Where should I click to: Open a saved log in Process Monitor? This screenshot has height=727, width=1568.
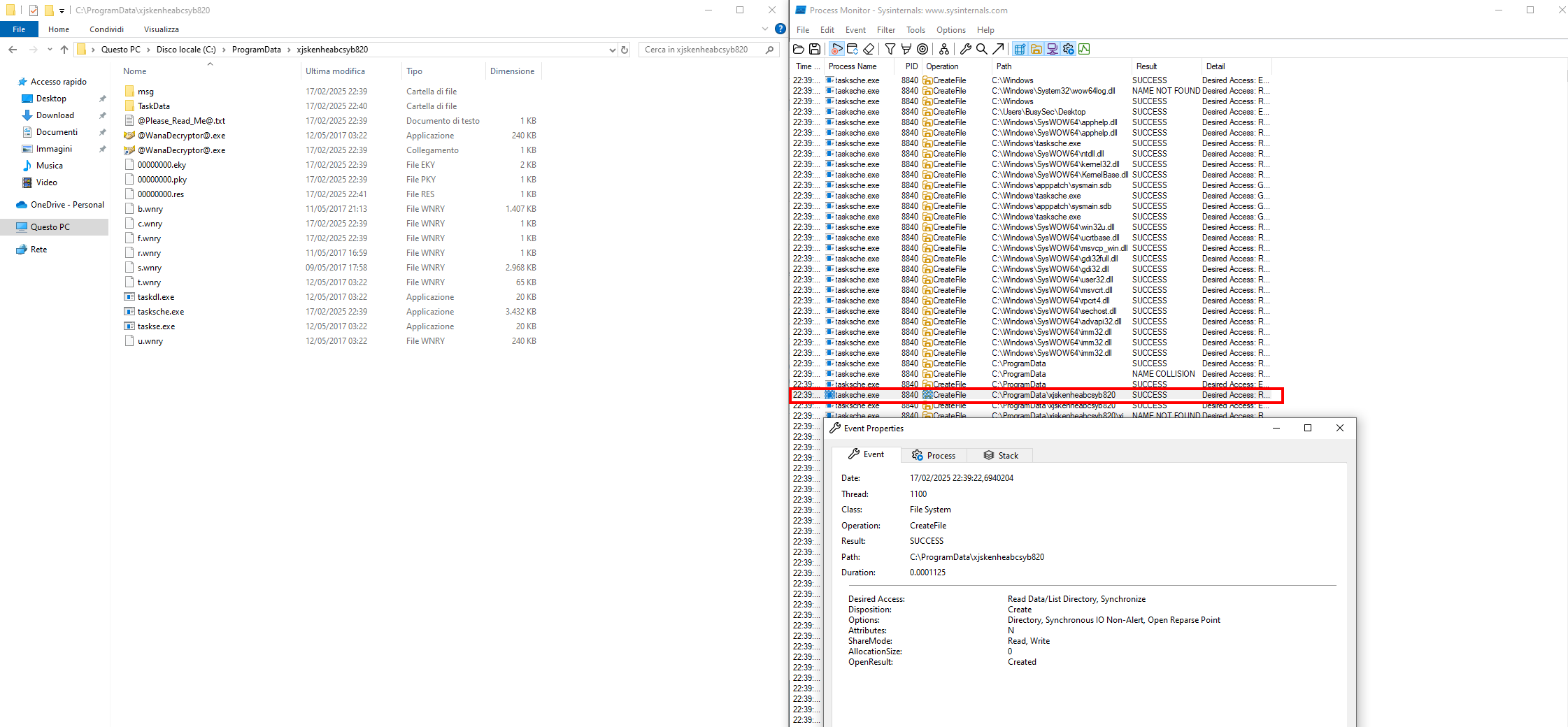click(x=799, y=49)
